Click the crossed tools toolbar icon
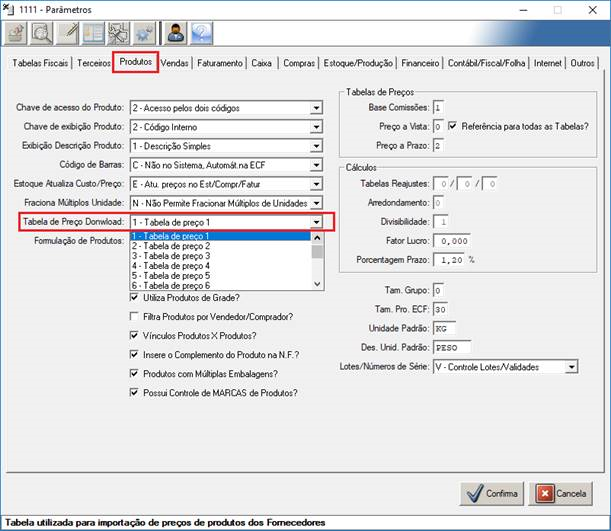 coord(119,34)
